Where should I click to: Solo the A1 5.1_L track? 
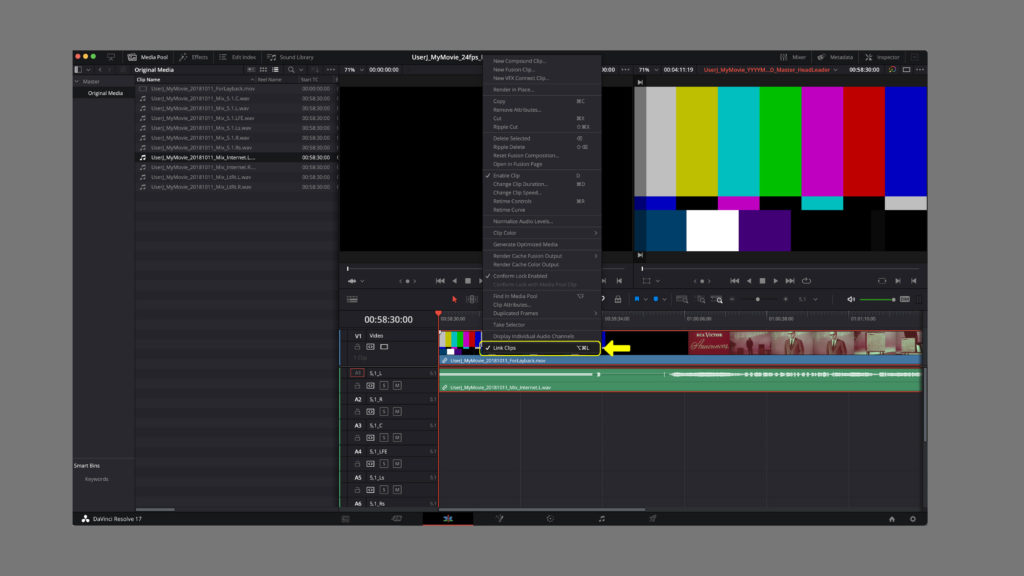384,386
